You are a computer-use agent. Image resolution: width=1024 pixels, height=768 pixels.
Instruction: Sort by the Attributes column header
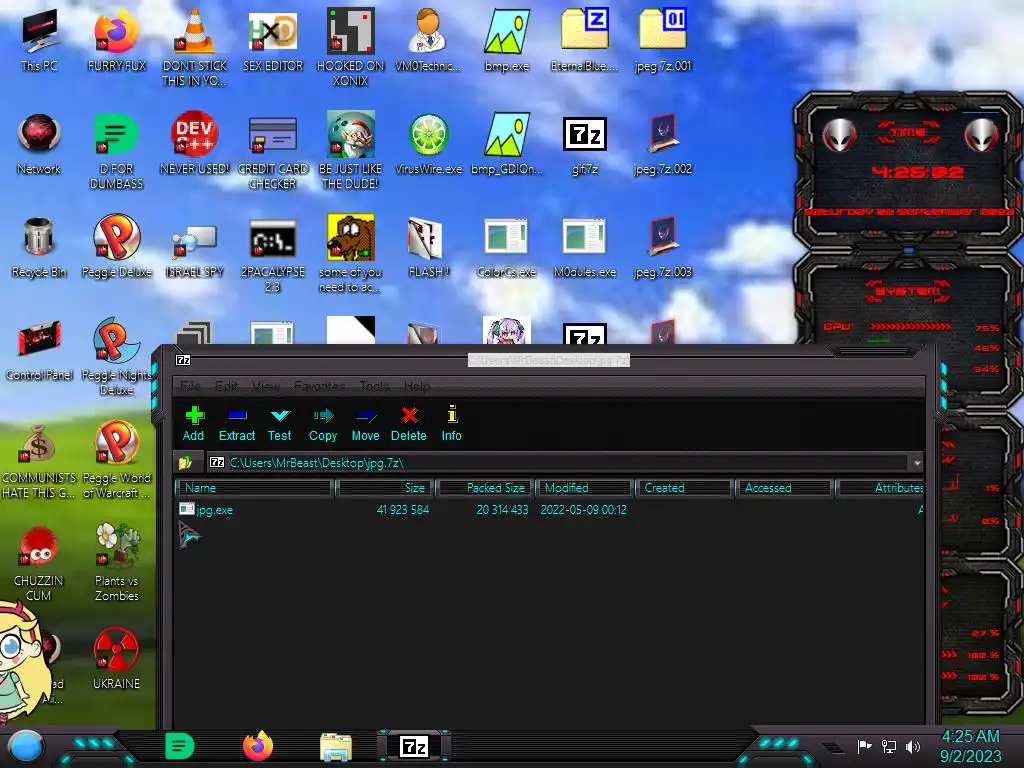(880, 488)
